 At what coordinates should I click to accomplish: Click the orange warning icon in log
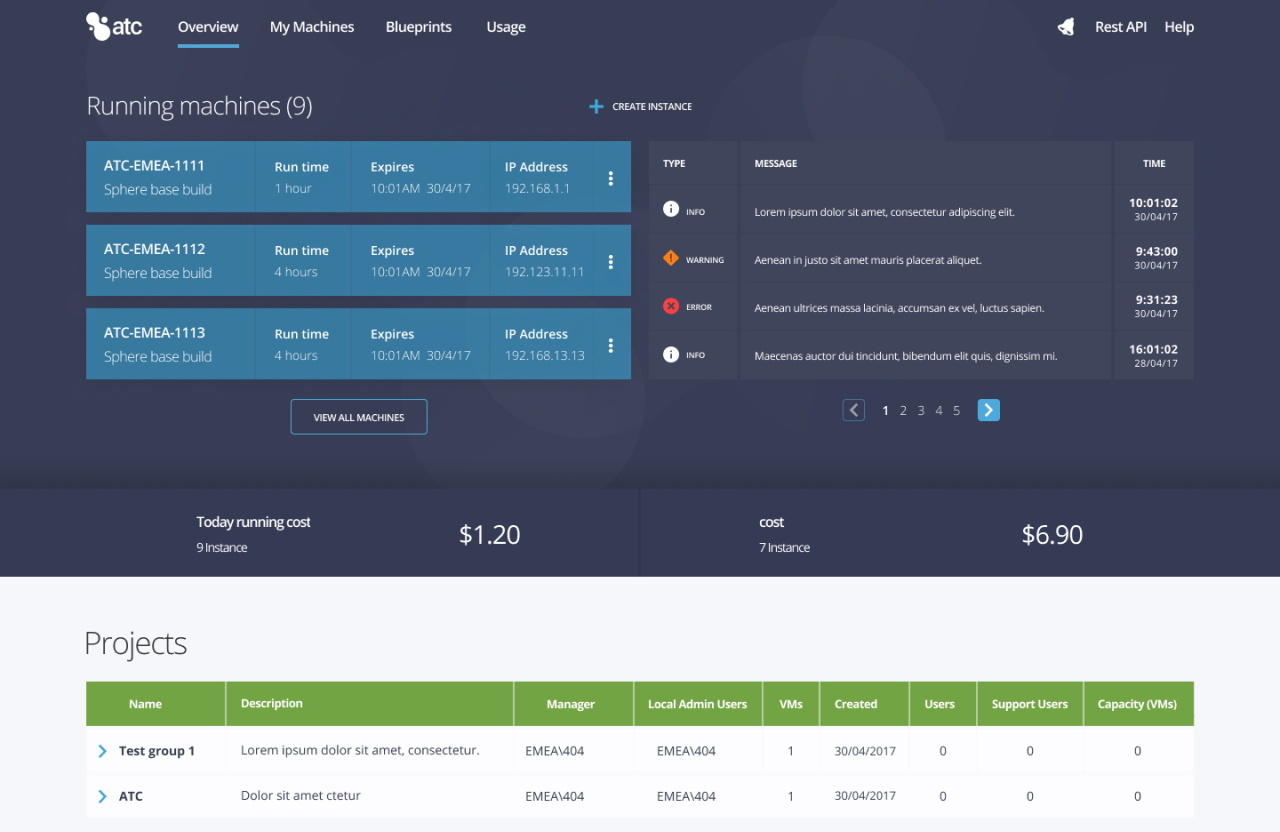pyautogui.click(x=671, y=259)
